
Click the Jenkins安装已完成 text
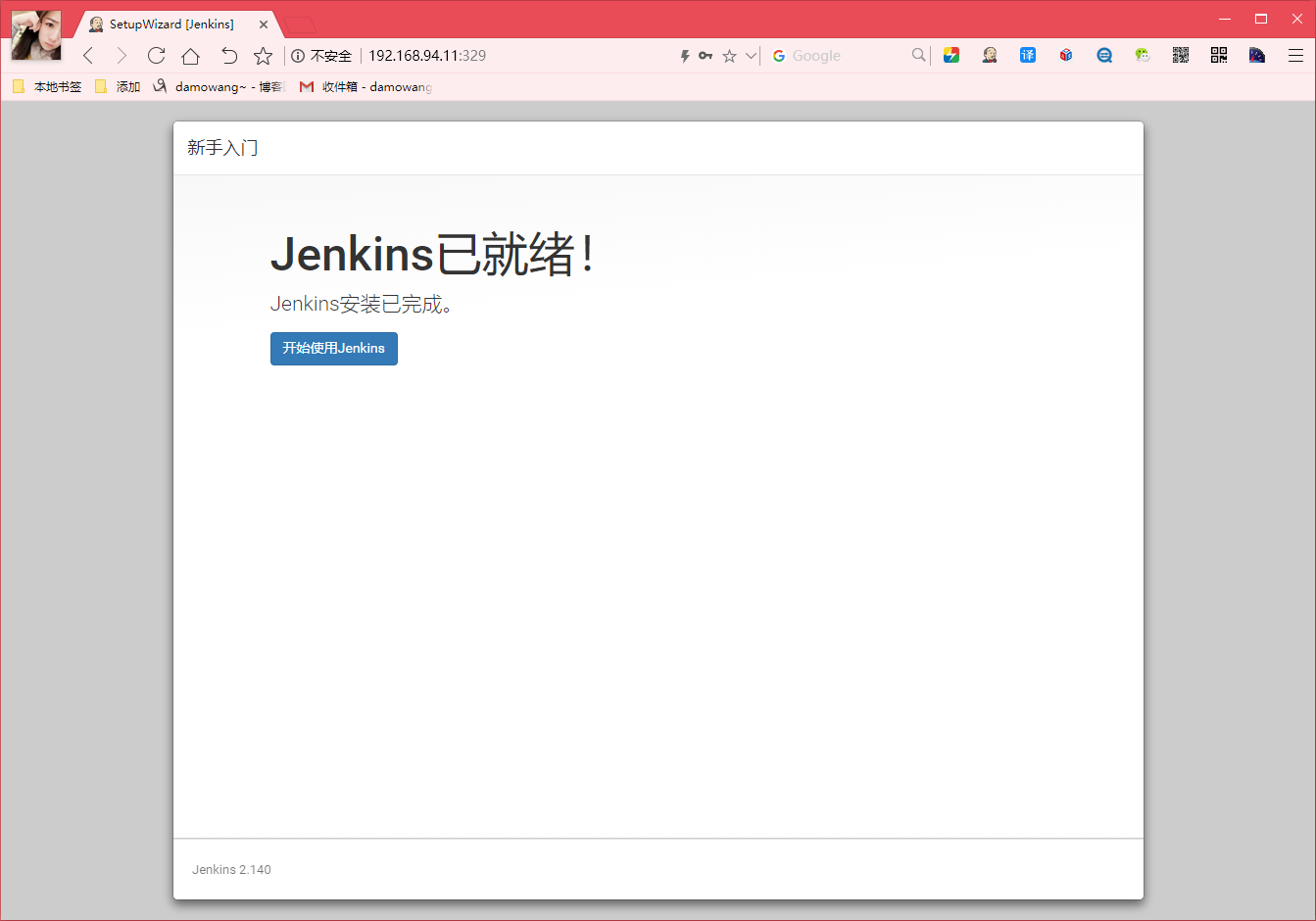tap(362, 305)
